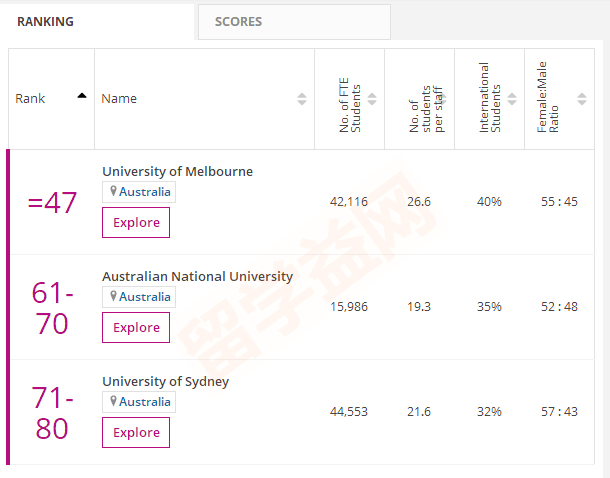Click international students value 32%
Screen dimensions: 610x478
point(489,412)
